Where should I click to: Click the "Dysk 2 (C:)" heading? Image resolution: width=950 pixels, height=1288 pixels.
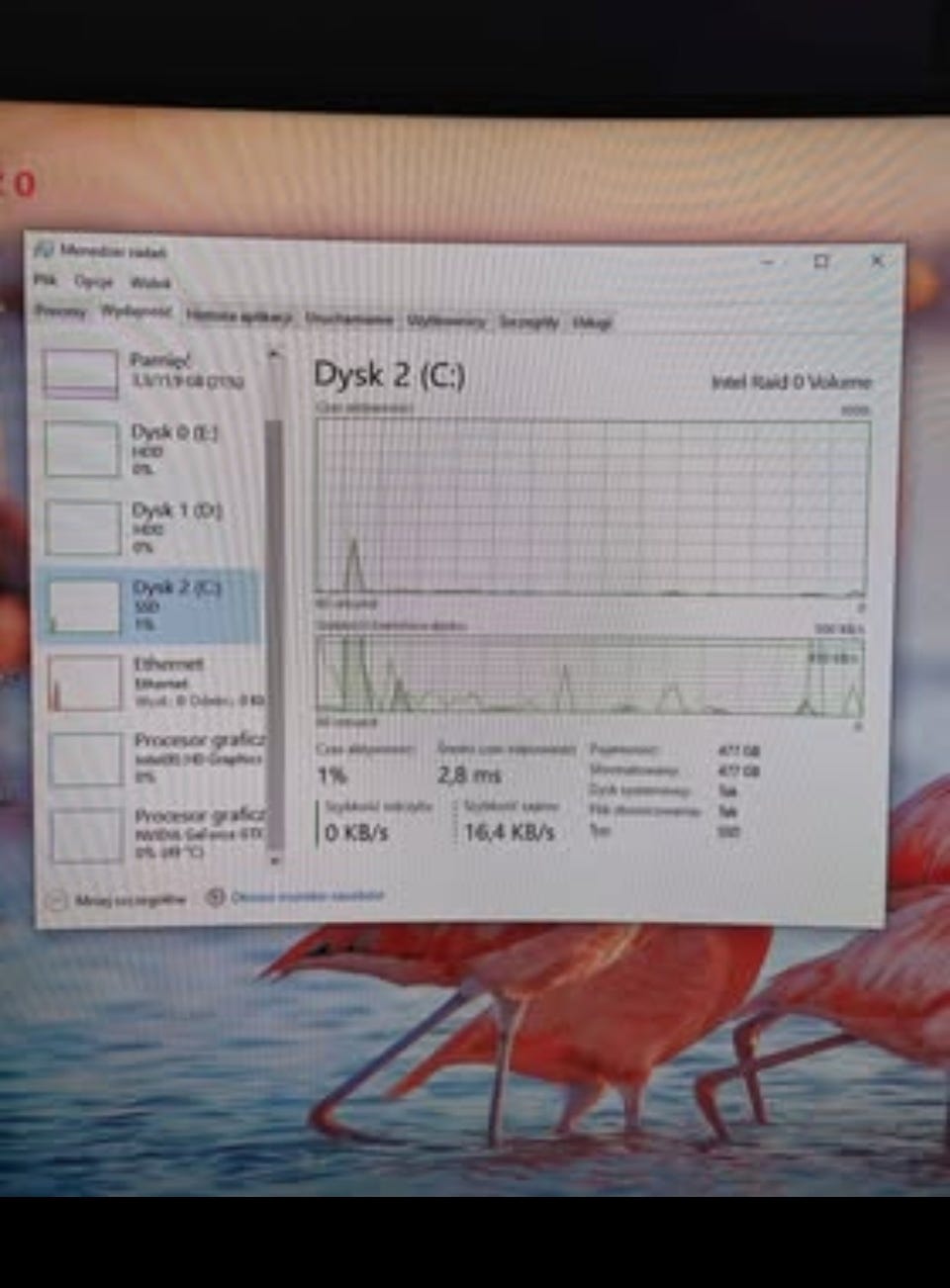(x=389, y=374)
